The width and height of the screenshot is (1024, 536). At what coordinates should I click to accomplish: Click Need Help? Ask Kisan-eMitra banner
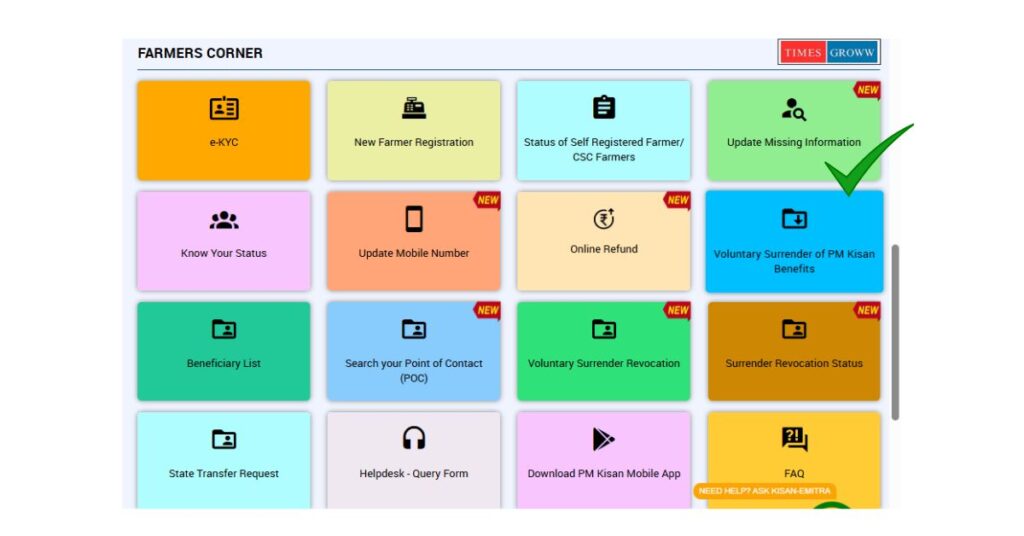(765, 491)
